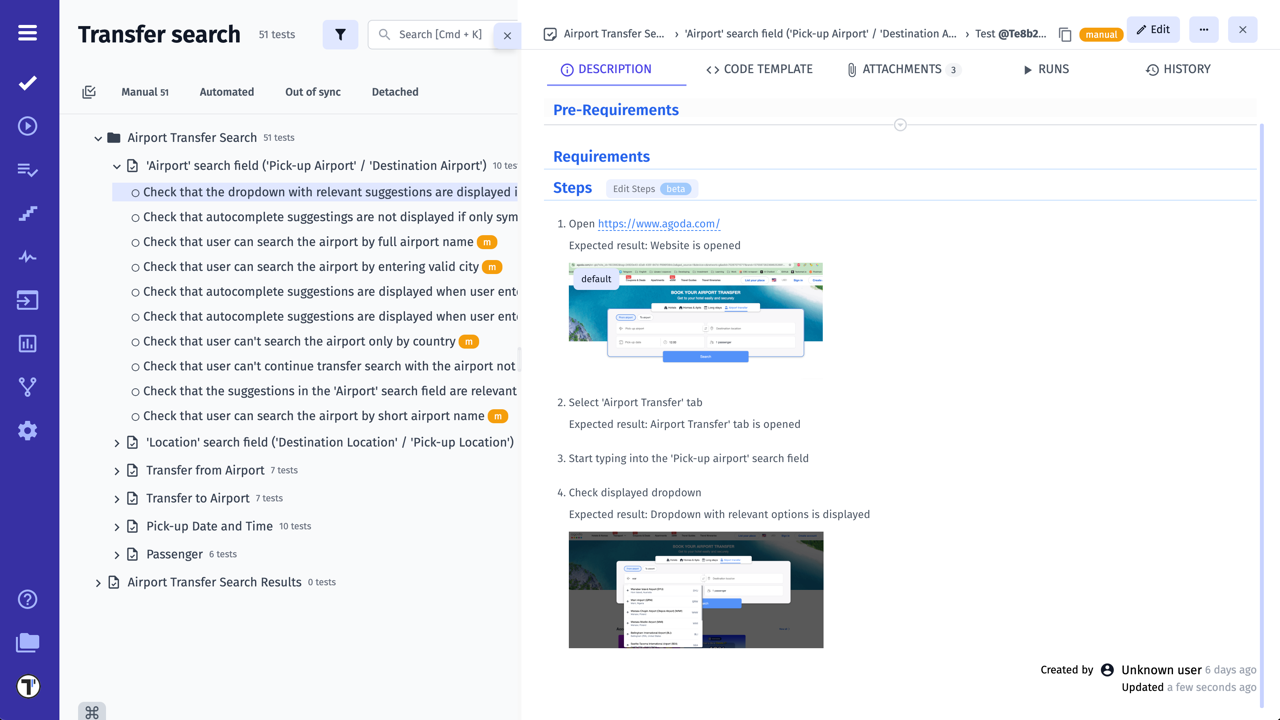
Task: Select circle for 'can't search the airport only by country'
Action: click(135, 342)
